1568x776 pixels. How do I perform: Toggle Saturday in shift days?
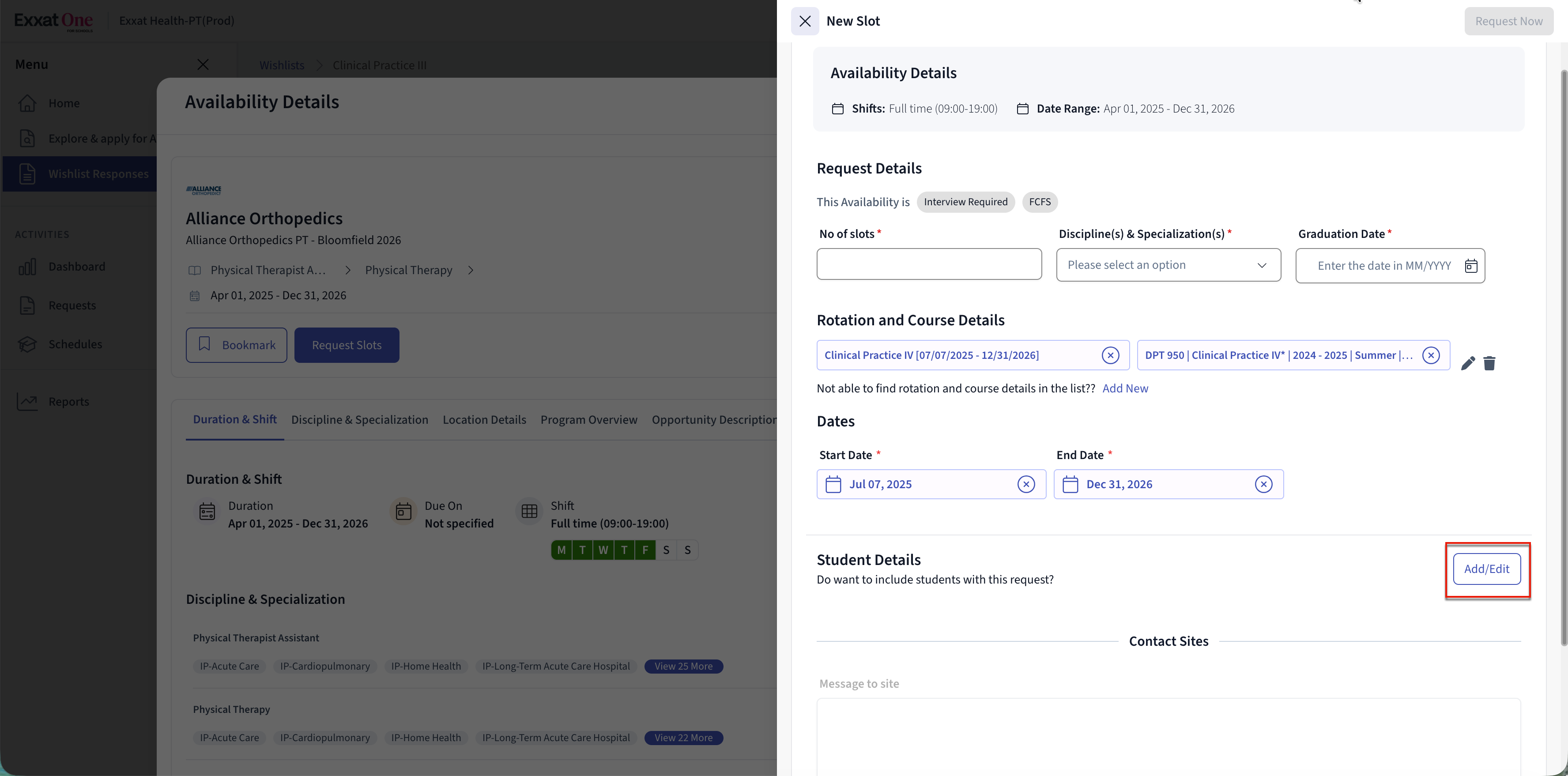[666, 550]
